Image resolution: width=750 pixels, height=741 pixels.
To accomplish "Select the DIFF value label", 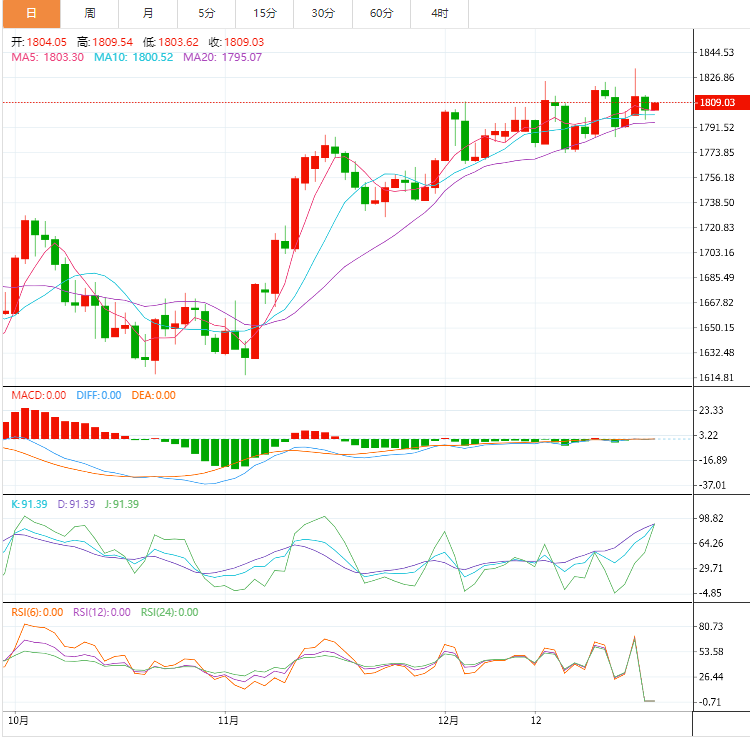I will point(98,395).
